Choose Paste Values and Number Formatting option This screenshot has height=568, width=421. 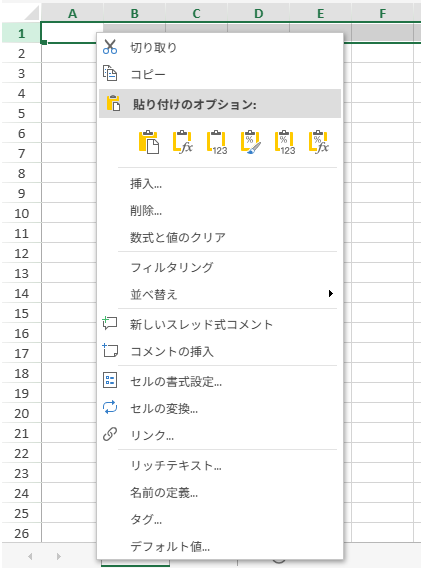[x=285, y=142]
